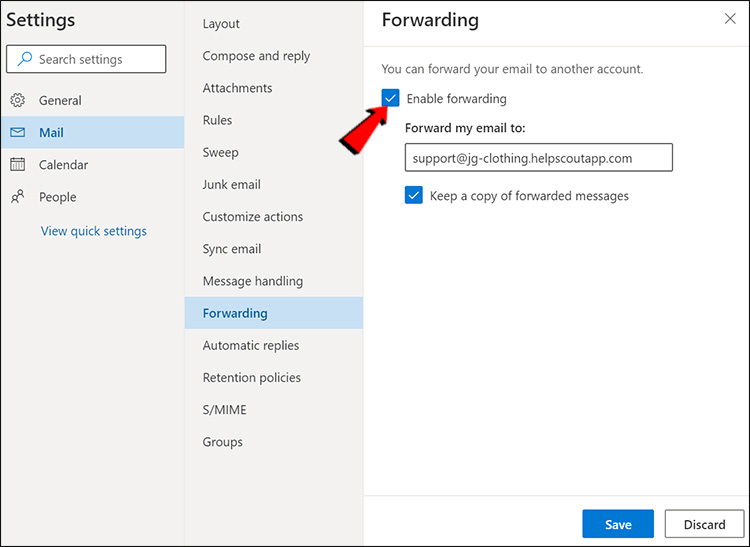Click the search magnifier icon
Viewport: 750px width, 547px height.
click(x=24, y=59)
